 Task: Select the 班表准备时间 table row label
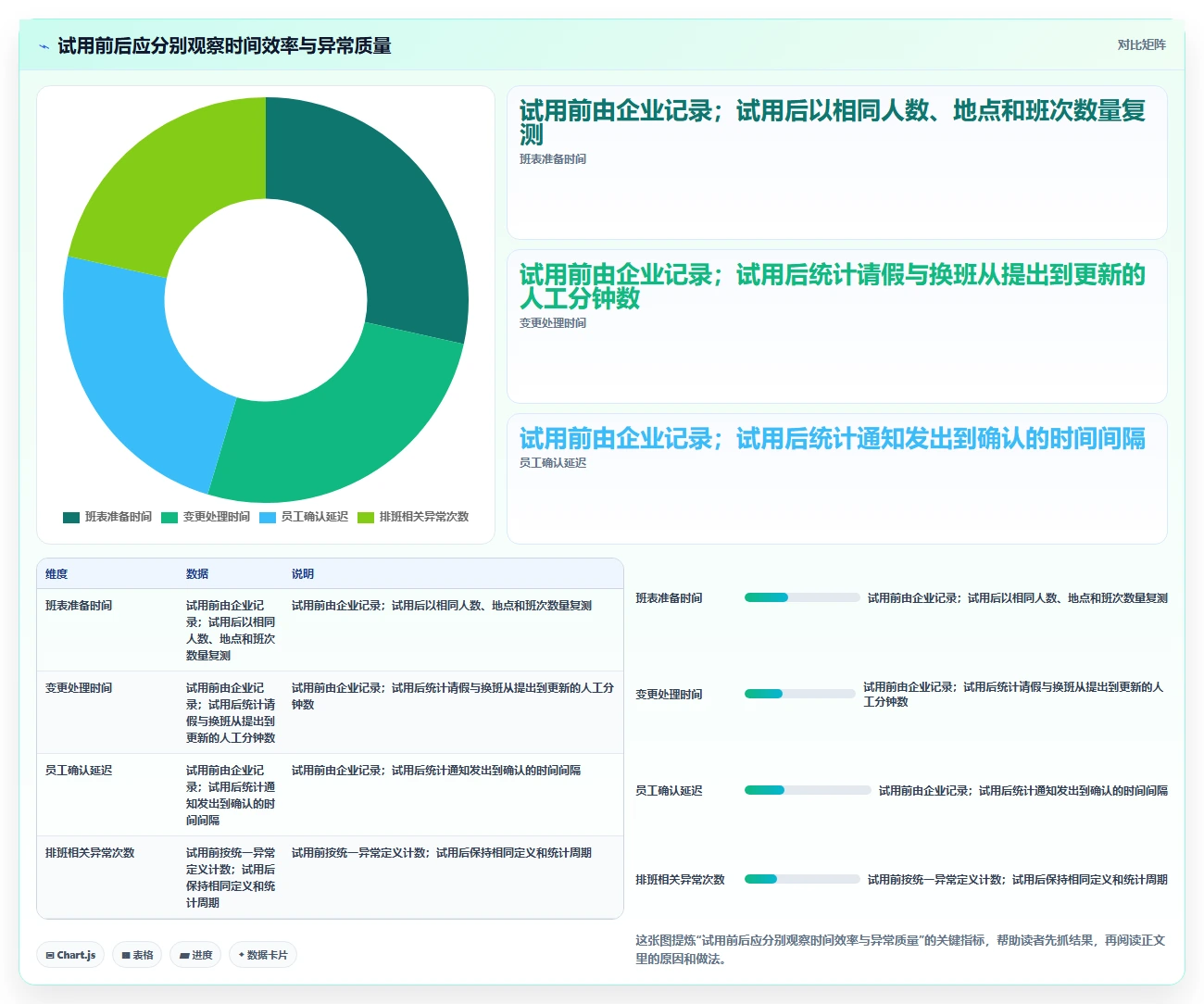coord(79,606)
